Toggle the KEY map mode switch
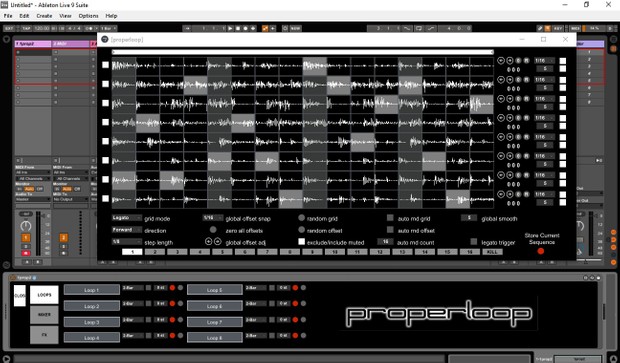620x363 pixels. point(558,28)
